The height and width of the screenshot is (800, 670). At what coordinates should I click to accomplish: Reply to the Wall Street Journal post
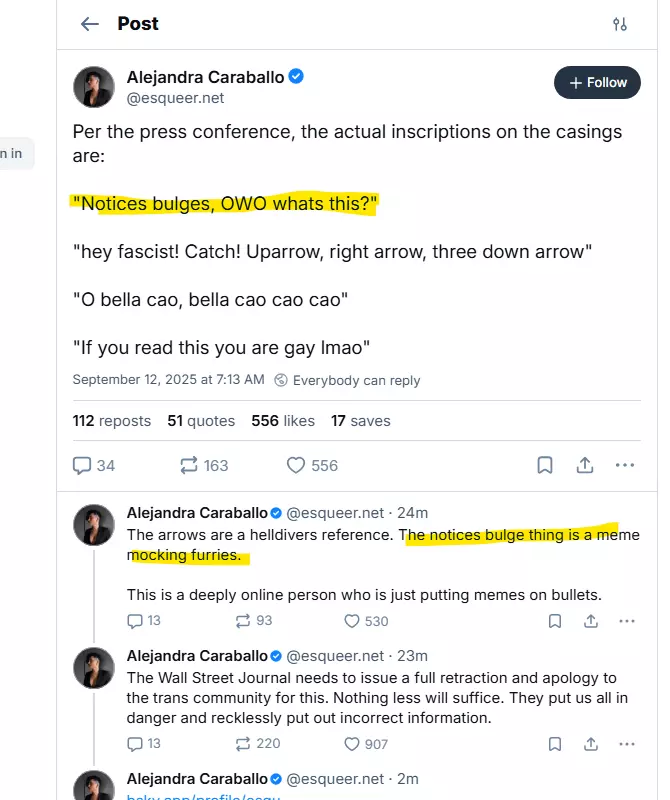tap(135, 744)
